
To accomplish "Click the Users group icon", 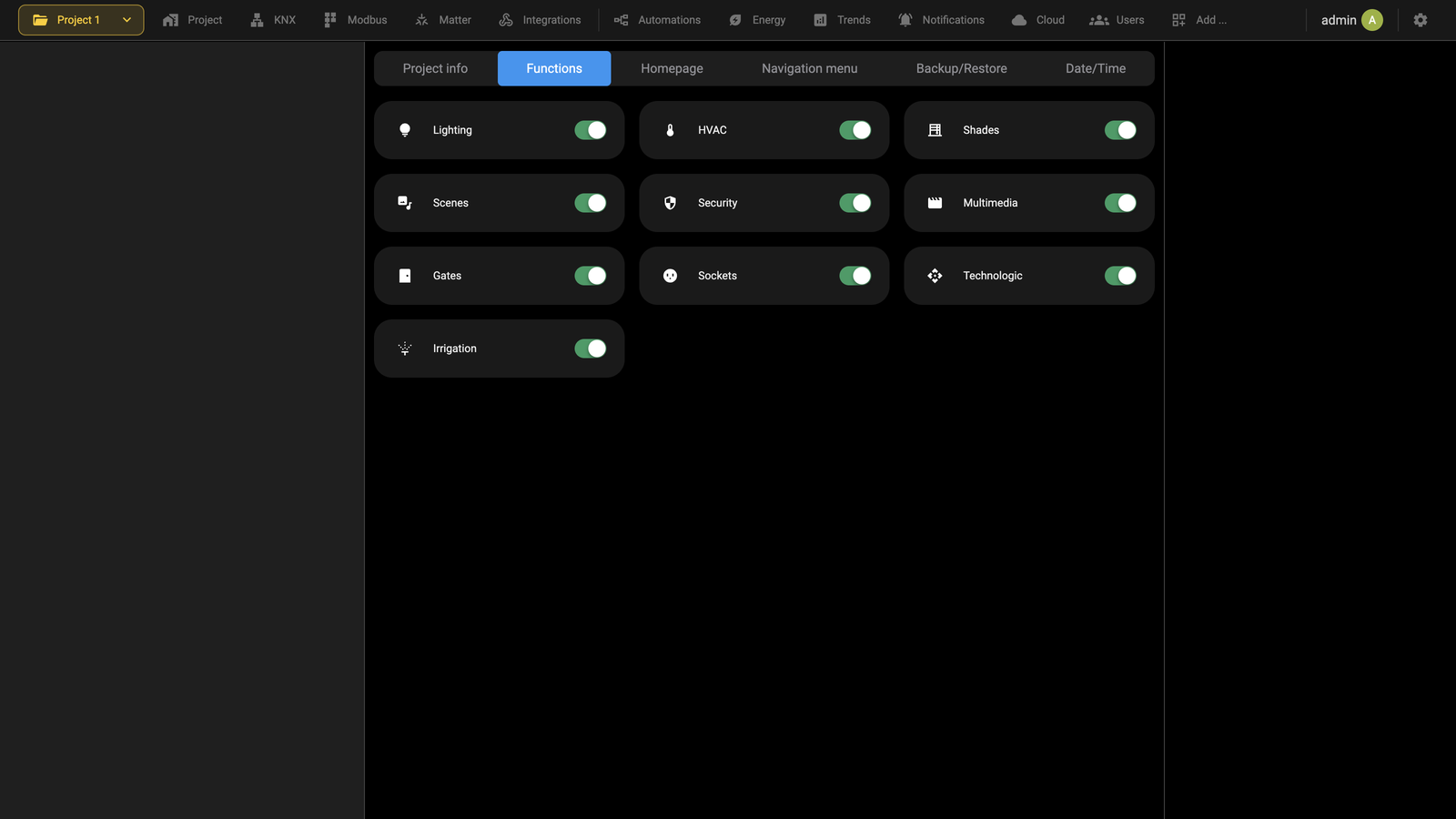I will coord(1099,20).
